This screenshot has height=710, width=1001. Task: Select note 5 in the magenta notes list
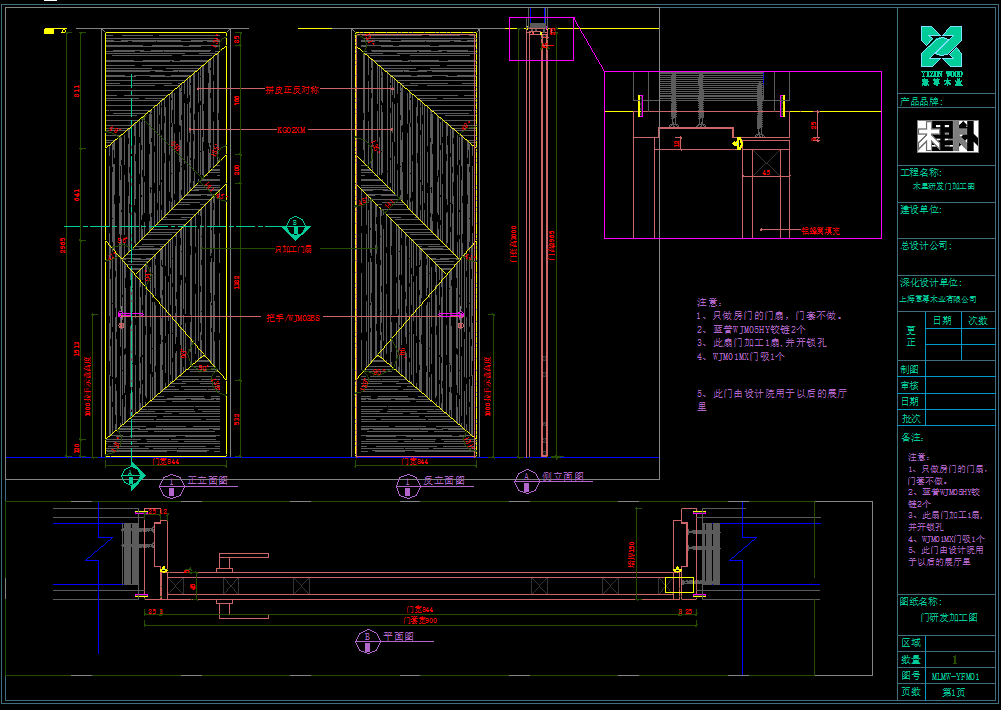pyautogui.click(x=772, y=400)
